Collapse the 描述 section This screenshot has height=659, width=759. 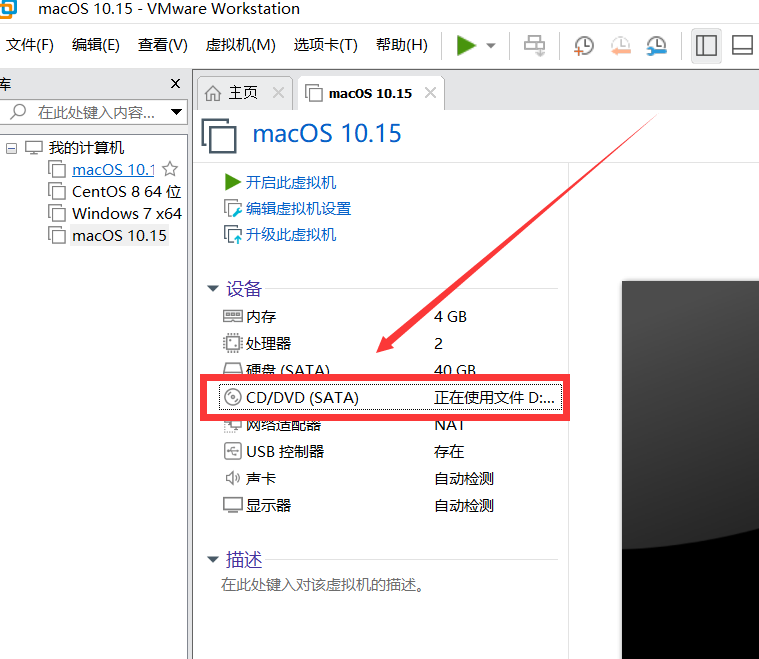click(x=213, y=560)
